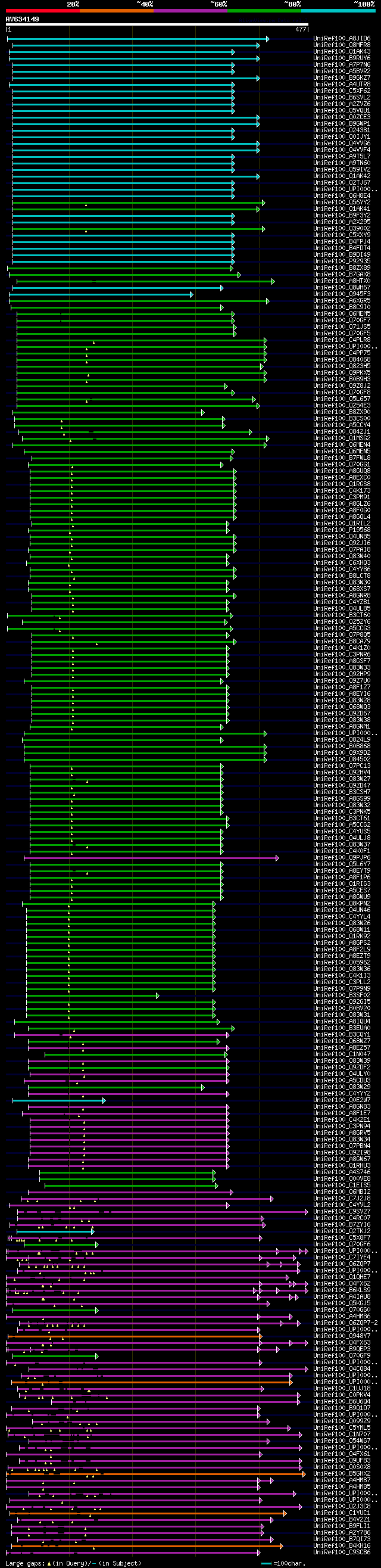Select hit label UniRef100_Q5L657
This screenshot has width=381, height=1568.
(x=342, y=399)
